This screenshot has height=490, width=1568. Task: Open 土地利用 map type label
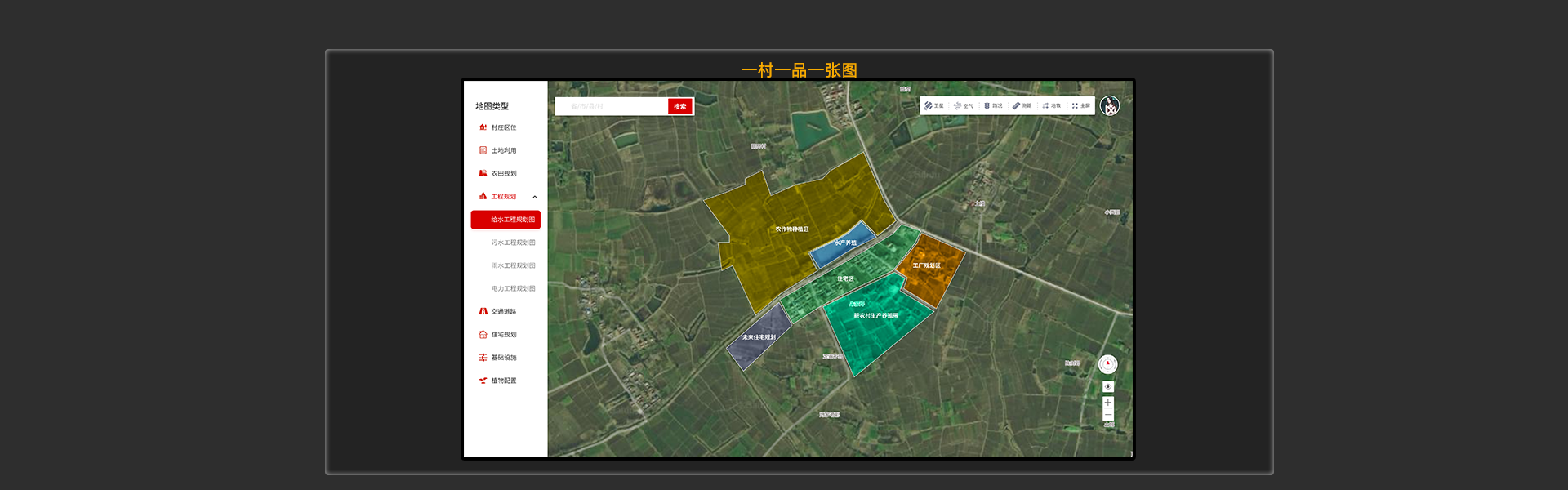[504, 150]
